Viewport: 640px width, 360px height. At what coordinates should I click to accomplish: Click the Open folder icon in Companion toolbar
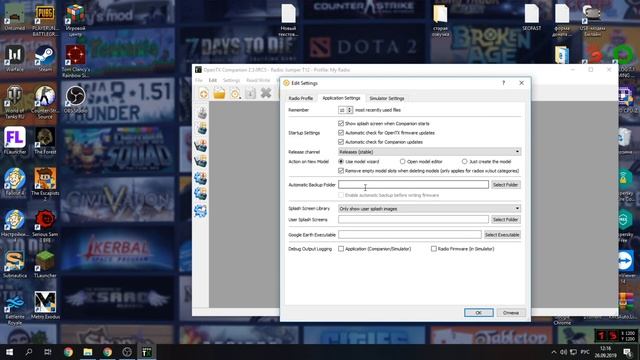pos(219,93)
